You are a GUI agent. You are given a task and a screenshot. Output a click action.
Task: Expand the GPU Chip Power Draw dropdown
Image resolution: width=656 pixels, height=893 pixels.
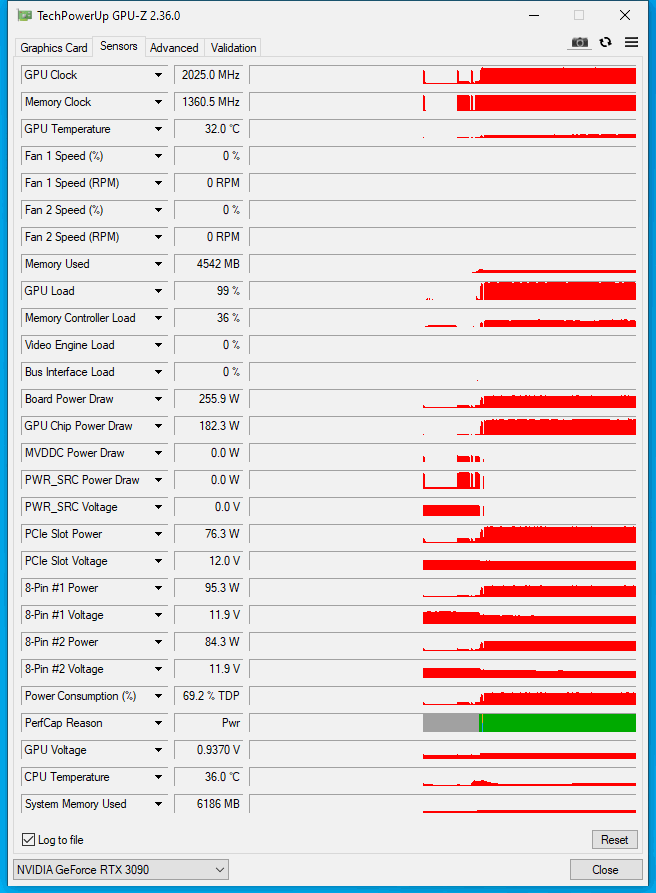(x=158, y=426)
